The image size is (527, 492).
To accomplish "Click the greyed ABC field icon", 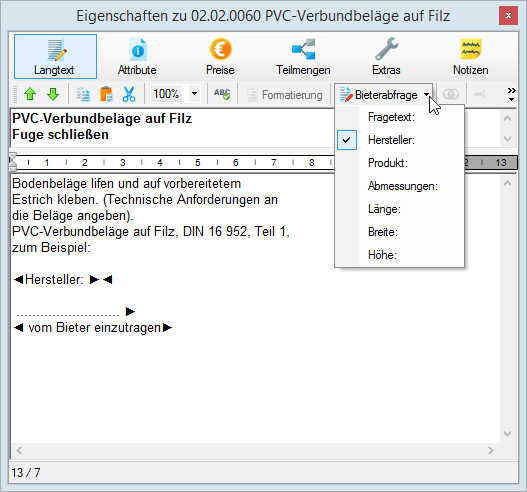I will [x=481, y=95].
